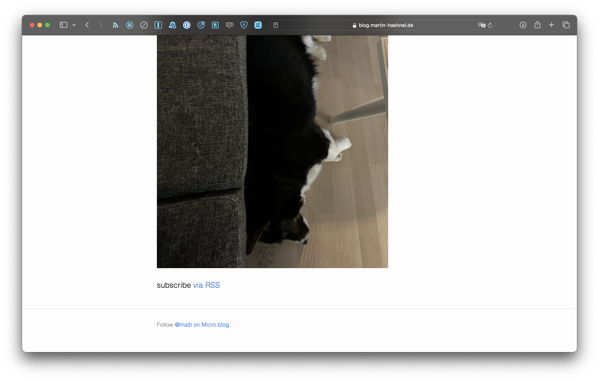The height and width of the screenshot is (381, 599).
Task: Click the square text-cursor extension icon
Action: pyautogui.click(x=158, y=25)
